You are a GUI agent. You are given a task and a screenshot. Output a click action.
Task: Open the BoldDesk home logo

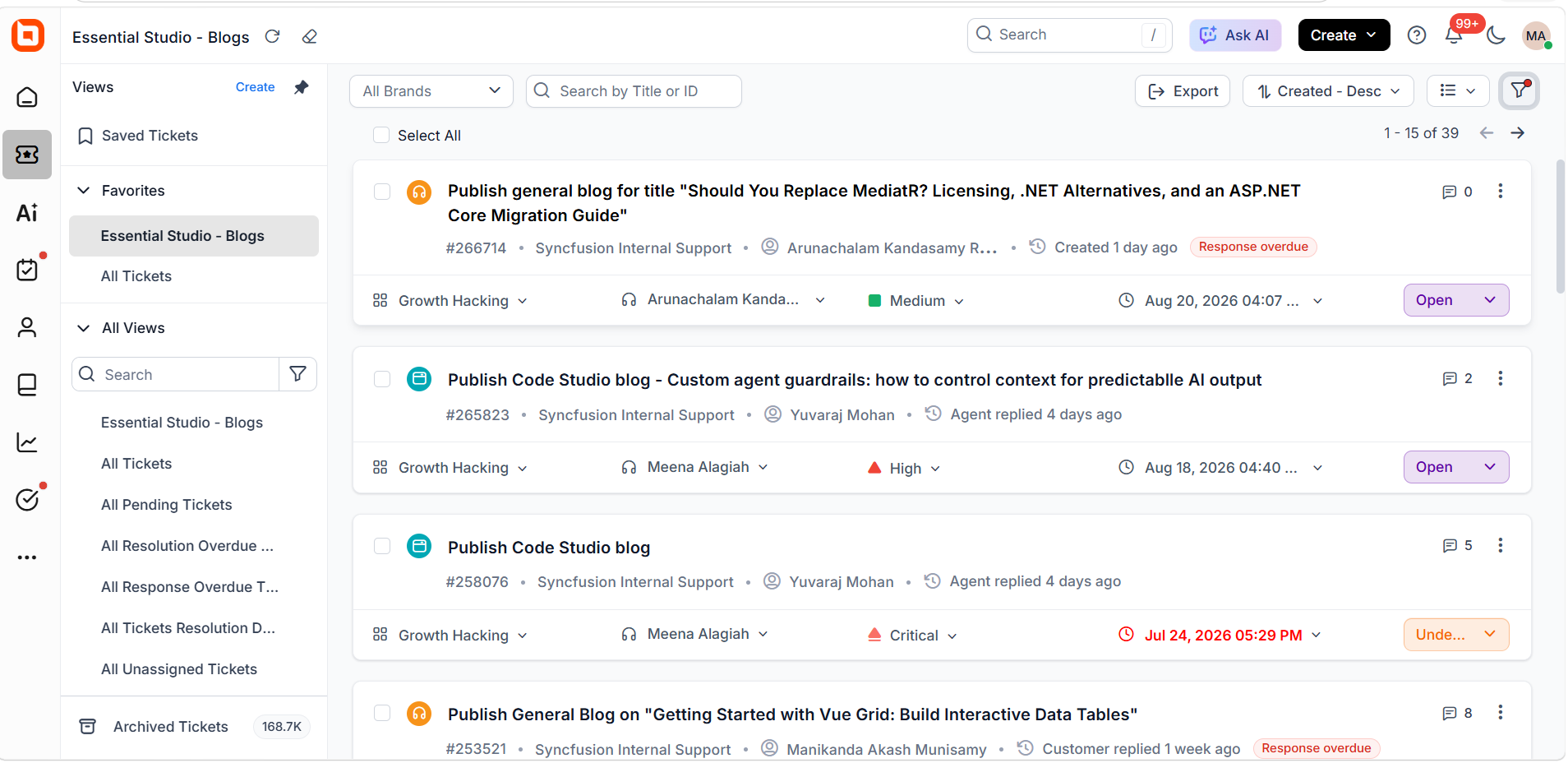click(28, 35)
